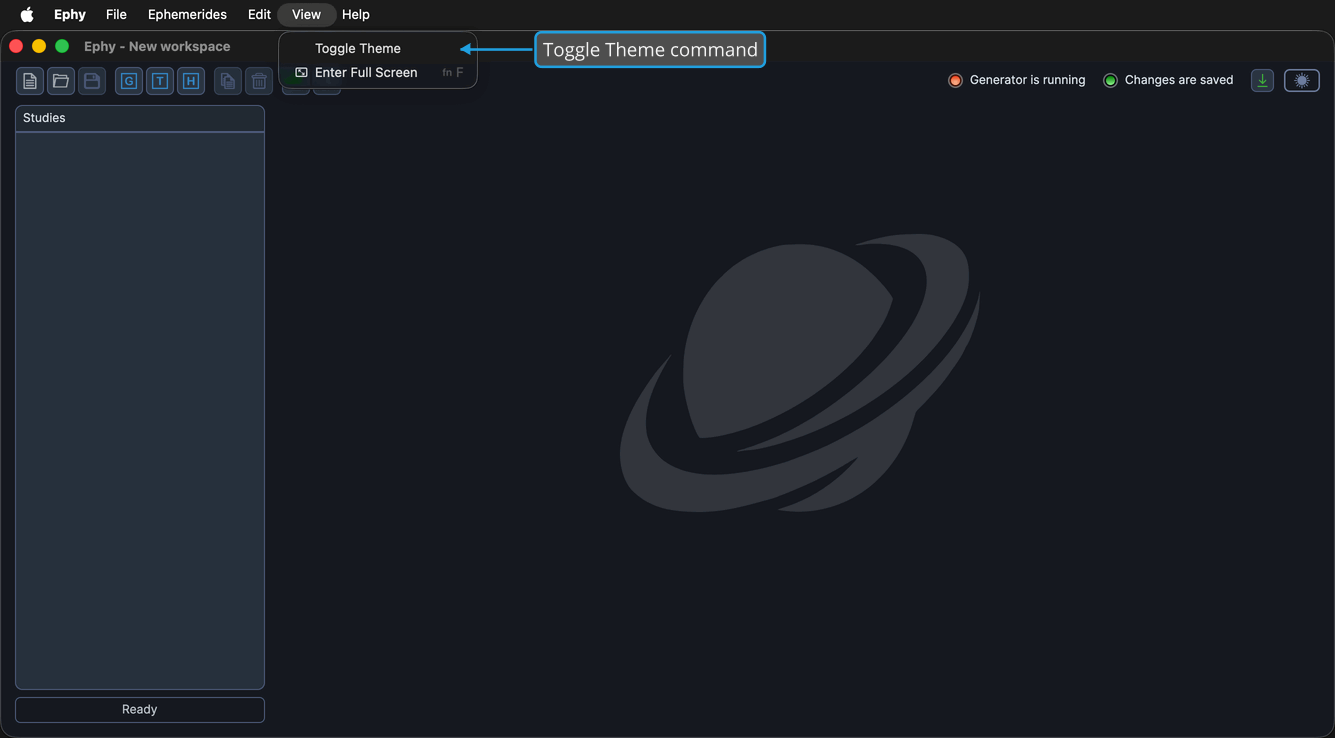Open the Ephemerides menu
The image size is (1335, 738).
point(187,14)
